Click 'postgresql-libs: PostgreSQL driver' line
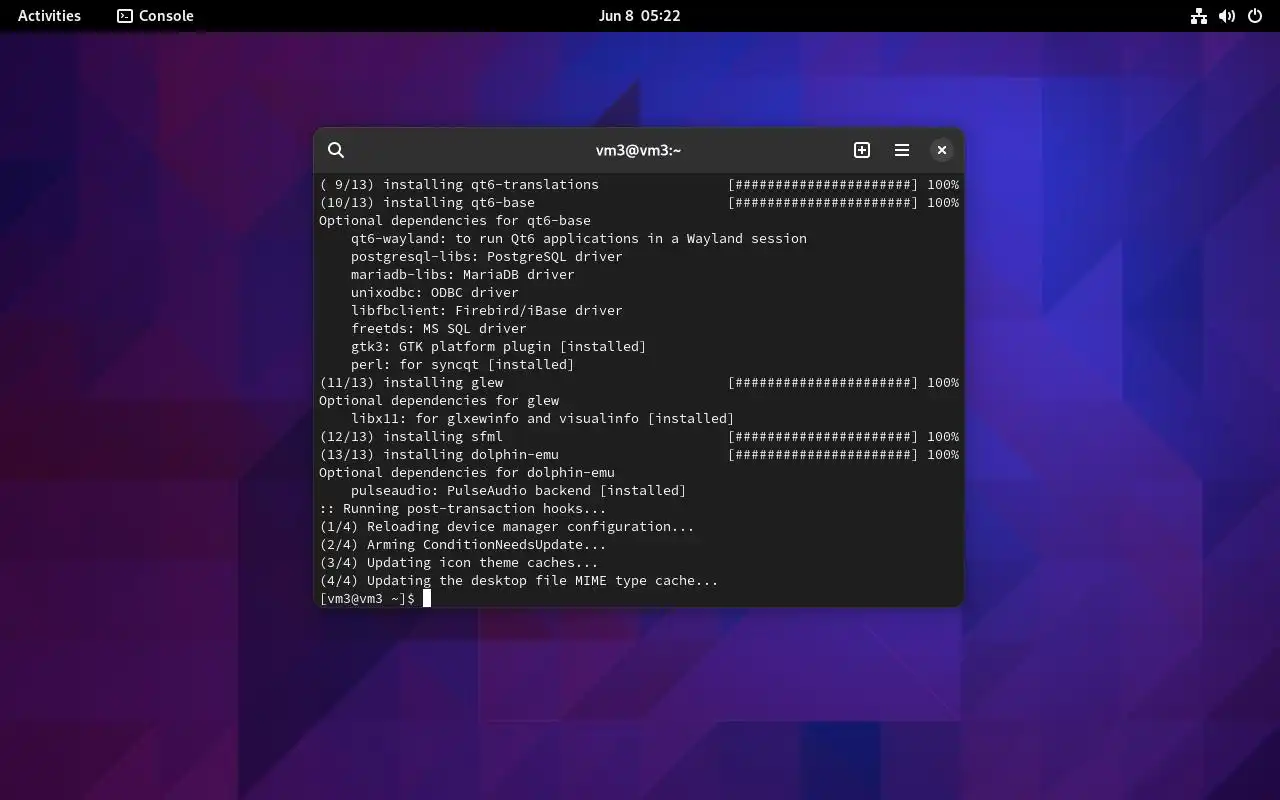Viewport: 1280px width, 800px height. pyautogui.click(x=486, y=256)
